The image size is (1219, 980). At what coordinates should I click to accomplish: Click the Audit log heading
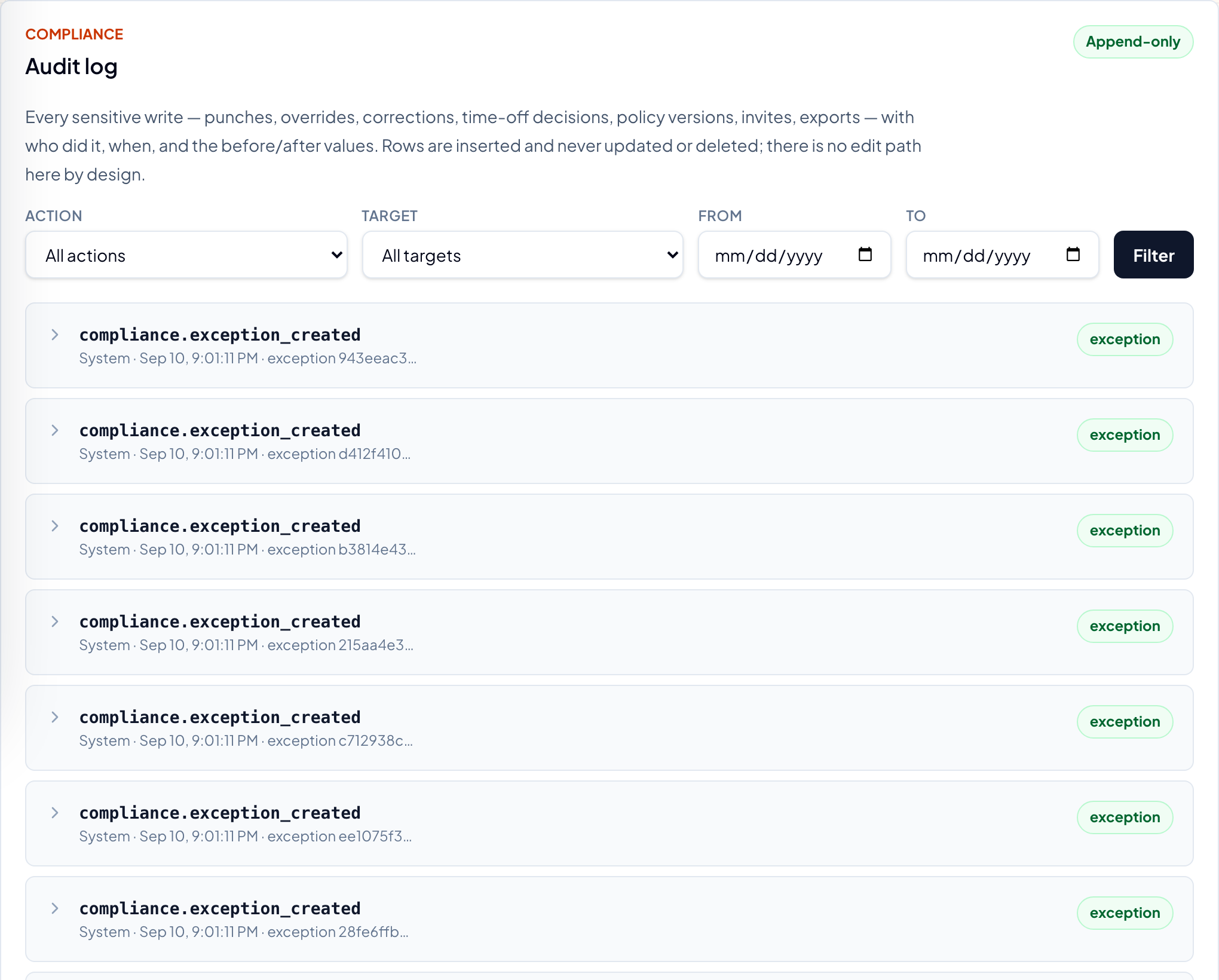click(x=71, y=66)
